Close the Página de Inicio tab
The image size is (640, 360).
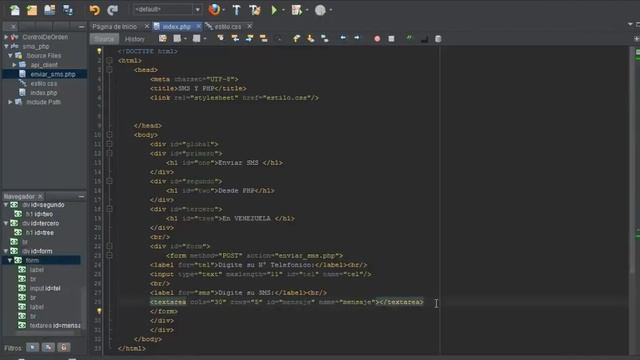[147, 26]
